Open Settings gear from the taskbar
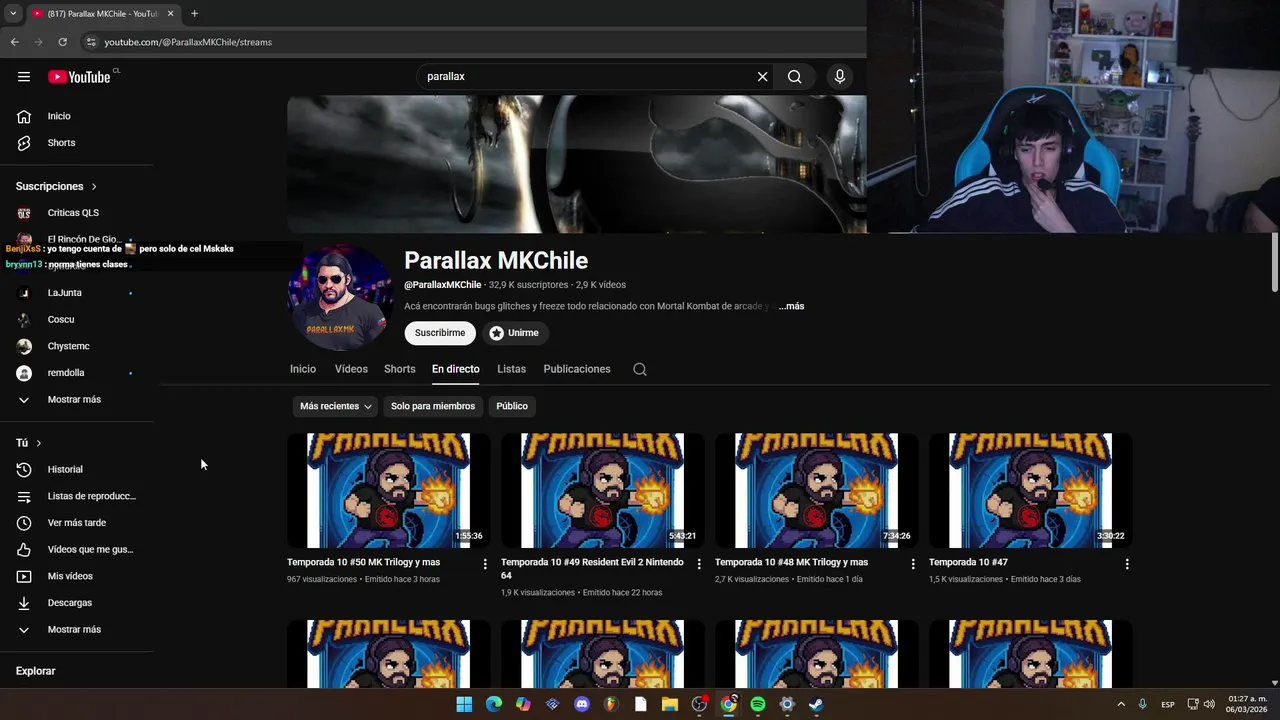This screenshot has height=720, width=1280. click(x=787, y=704)
